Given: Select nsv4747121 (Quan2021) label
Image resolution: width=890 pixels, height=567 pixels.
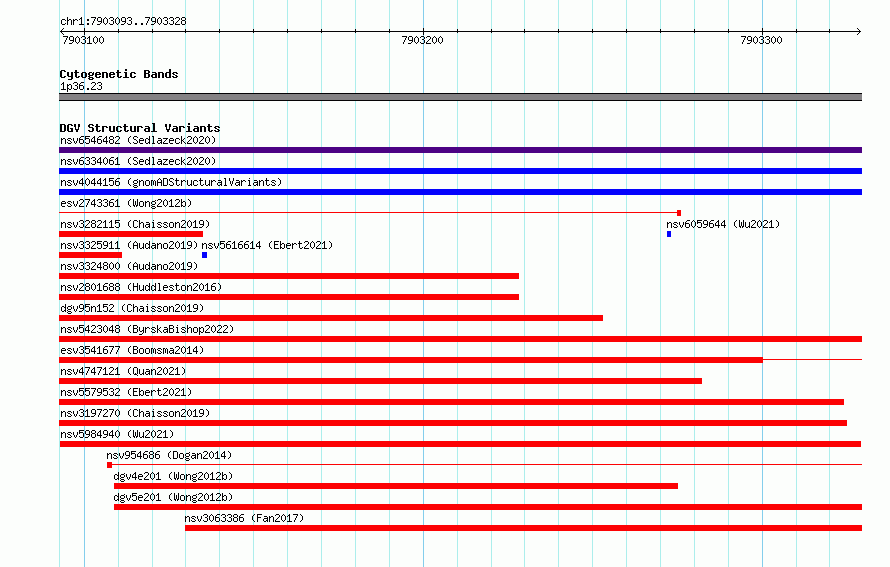Looking at the screenshot, I should (123, 371).
